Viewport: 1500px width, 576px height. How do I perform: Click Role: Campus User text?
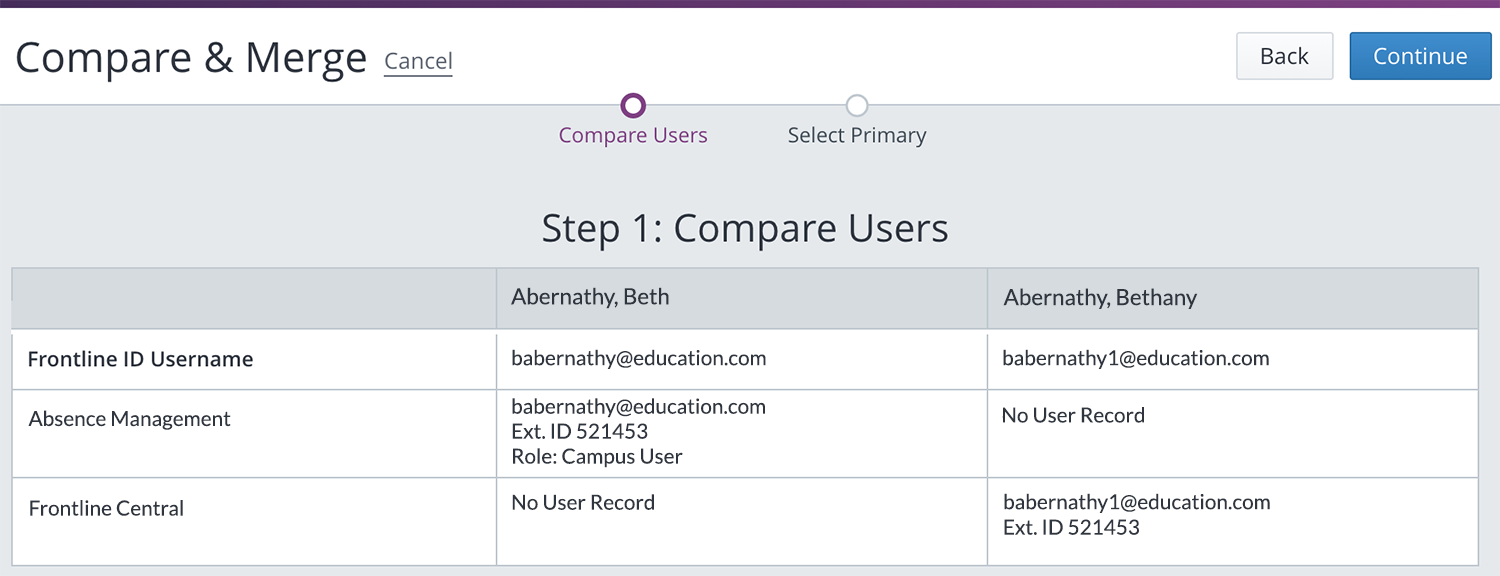pyautogui.click(x=596, y=457)
